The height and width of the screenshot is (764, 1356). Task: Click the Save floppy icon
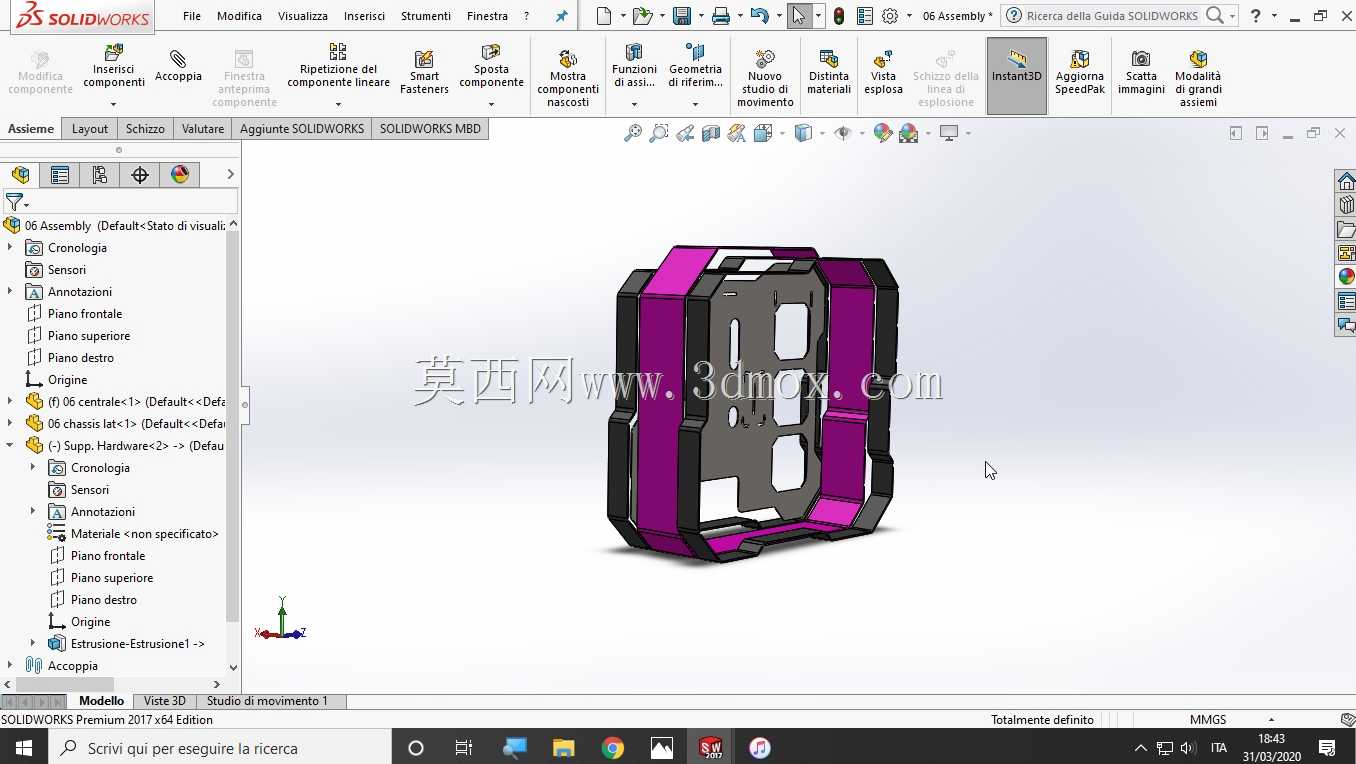tap(682, 16)
